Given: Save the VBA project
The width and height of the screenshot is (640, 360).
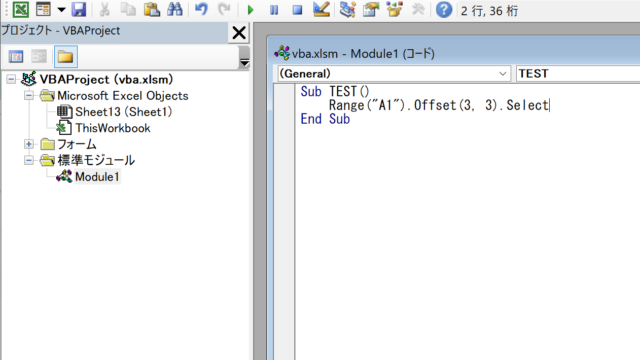Looking at the screenshot, I should (x=79, y=9).
